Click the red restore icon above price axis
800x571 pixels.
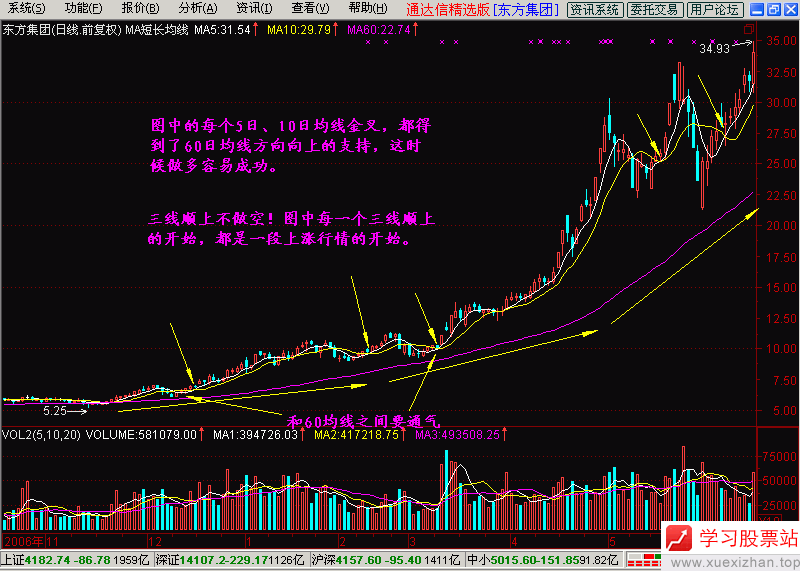[748, 29]
